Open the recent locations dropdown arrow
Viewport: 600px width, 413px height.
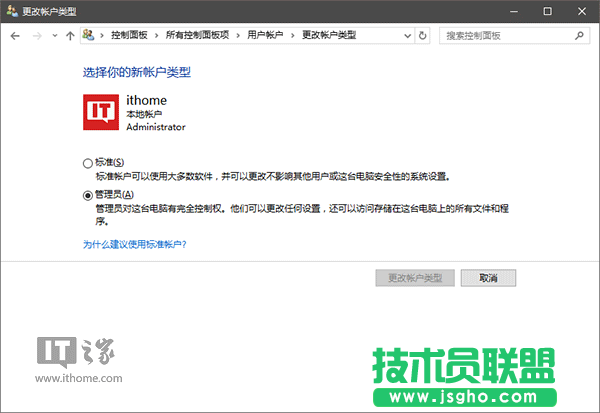point(54,35)
